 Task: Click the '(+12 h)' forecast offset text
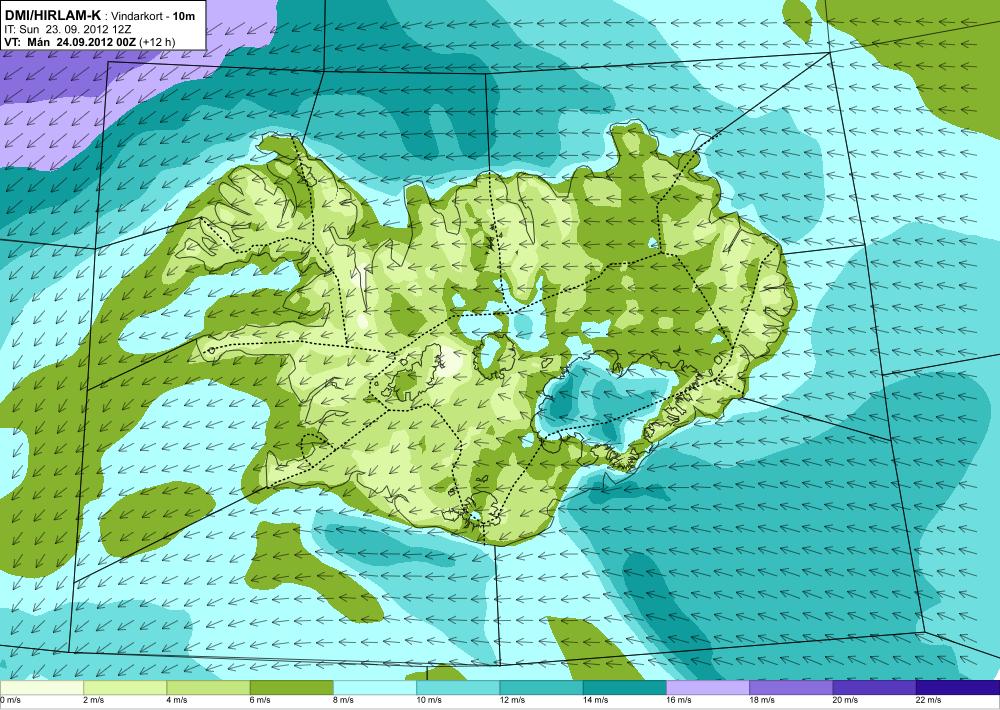[159, 42]
